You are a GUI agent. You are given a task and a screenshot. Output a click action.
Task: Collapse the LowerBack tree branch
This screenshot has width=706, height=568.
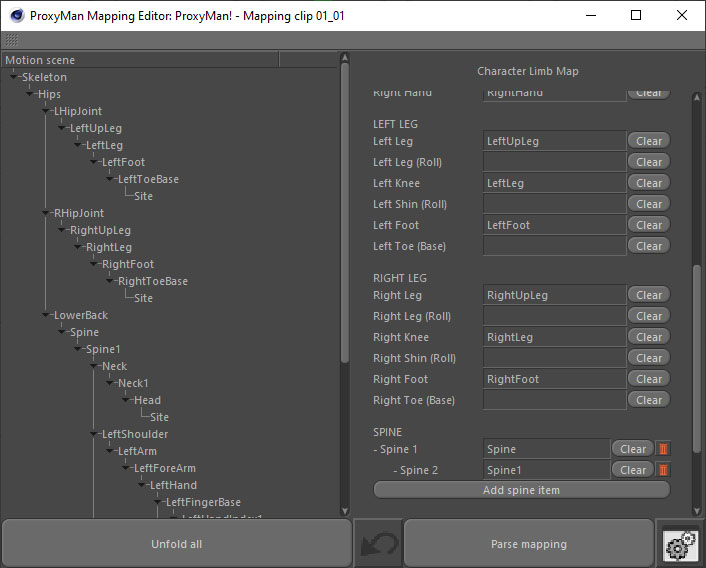click(x=47, y=316)
